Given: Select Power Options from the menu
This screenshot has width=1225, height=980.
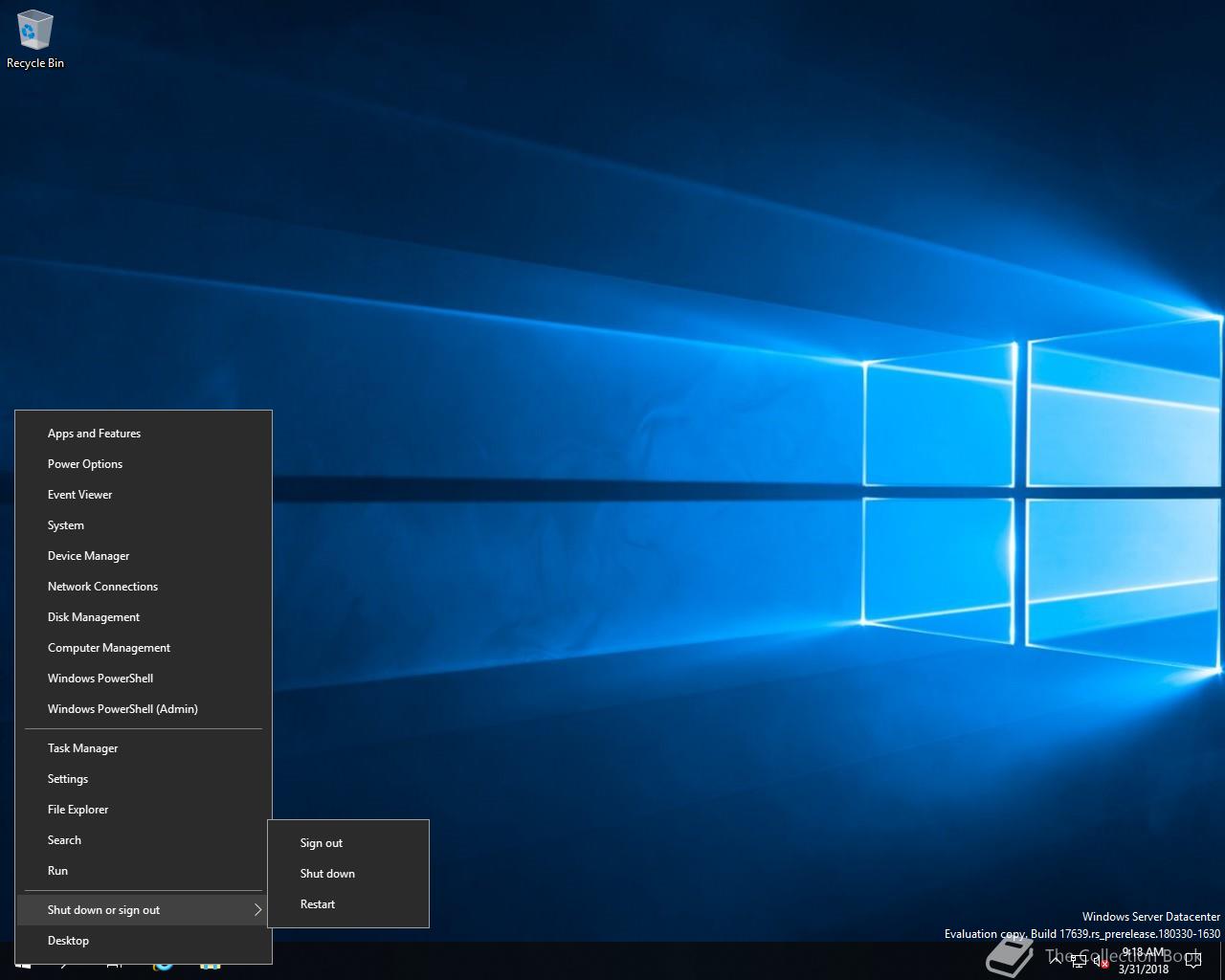Looking at the screenshot, I should pyautogui.click(x=144, y=464).
